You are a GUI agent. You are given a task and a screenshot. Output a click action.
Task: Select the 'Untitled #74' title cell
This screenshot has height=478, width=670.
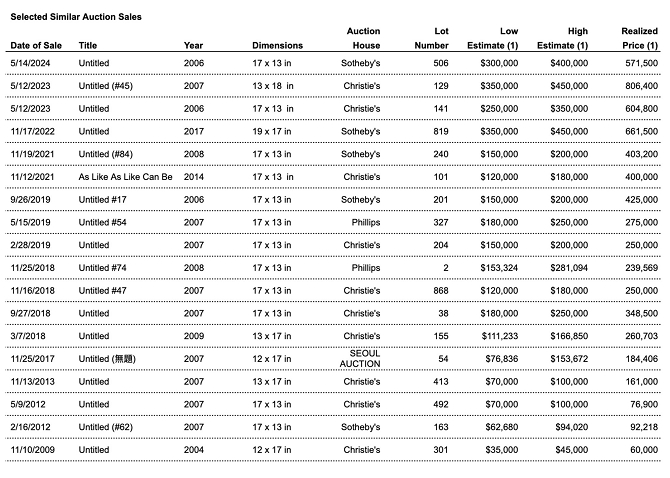[x=102, y=268]
